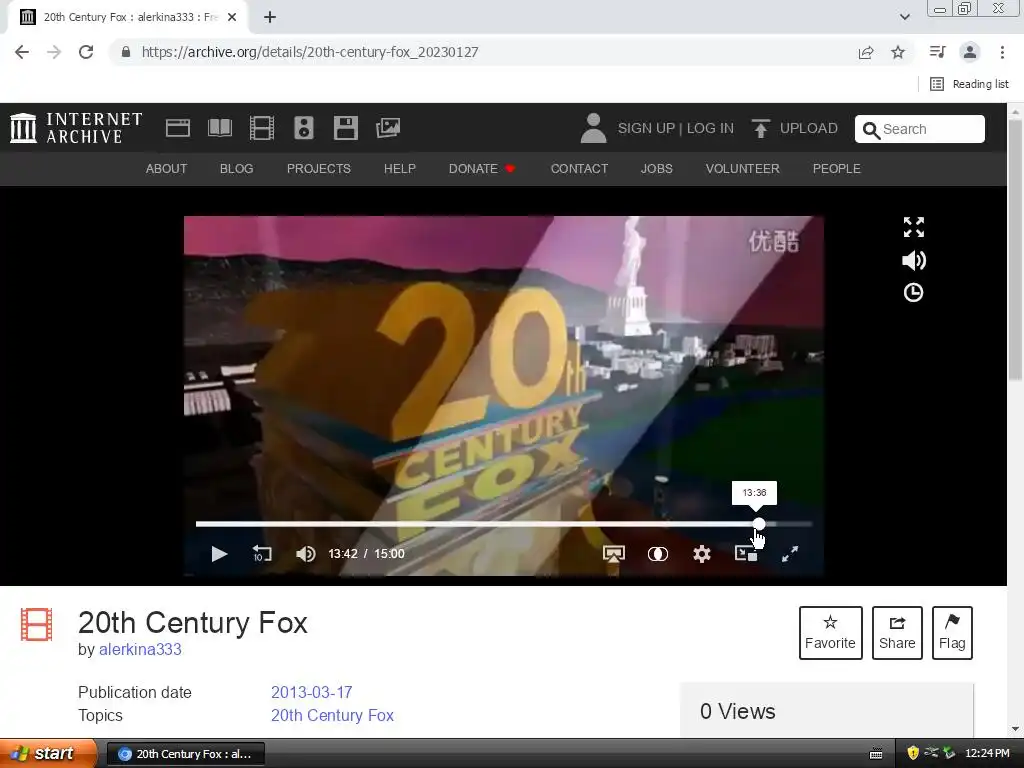Open the Audio speaker icon in the nav bar

coord(304,128)
